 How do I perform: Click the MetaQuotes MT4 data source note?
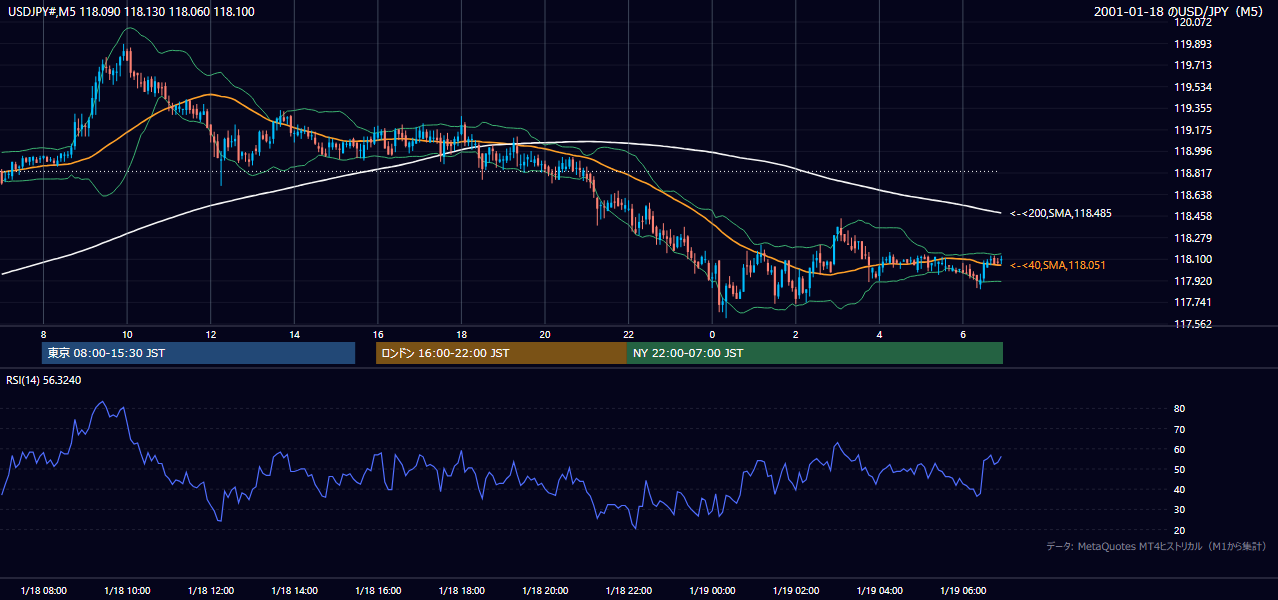1156,546
